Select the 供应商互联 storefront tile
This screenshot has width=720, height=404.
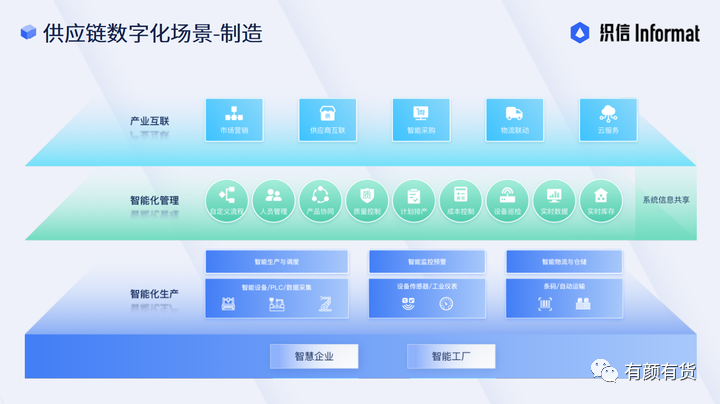[327, 120]
